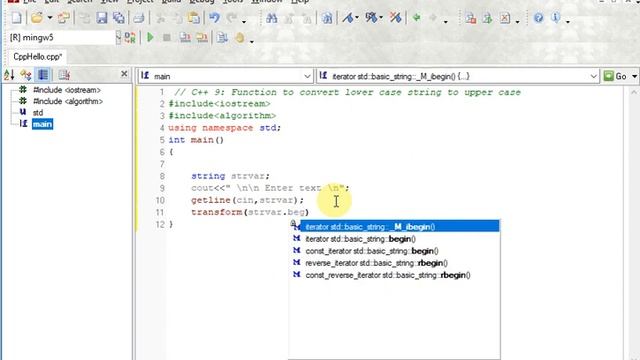The width and height of the screenshot is (640, 360).
Task: Click the Save All icon
Action: tap(118, 18)
